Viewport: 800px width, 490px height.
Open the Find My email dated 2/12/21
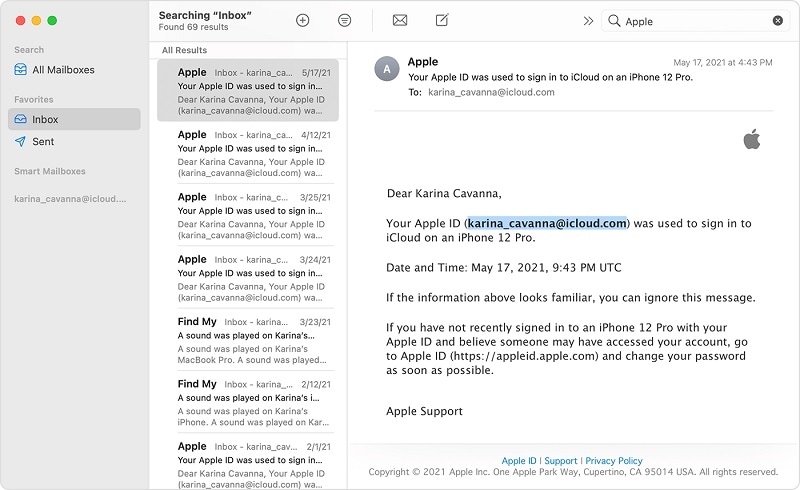point(247,402)
